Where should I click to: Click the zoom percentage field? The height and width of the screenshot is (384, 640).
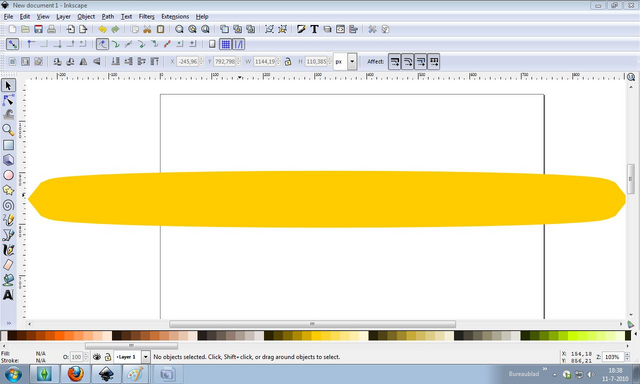pos(612,357)
